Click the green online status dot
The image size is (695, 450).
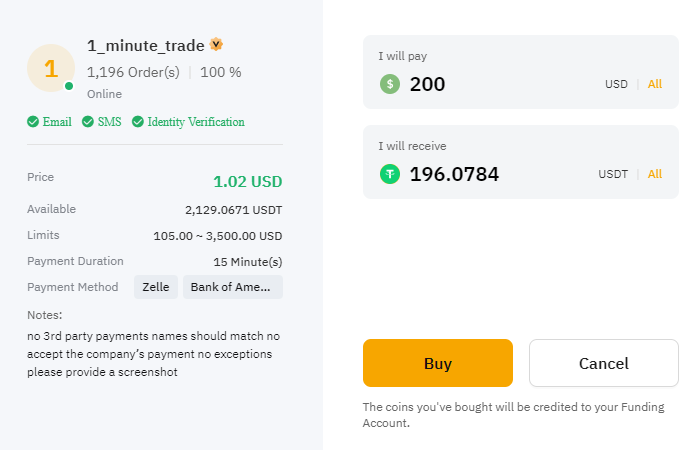click(69, 86)
